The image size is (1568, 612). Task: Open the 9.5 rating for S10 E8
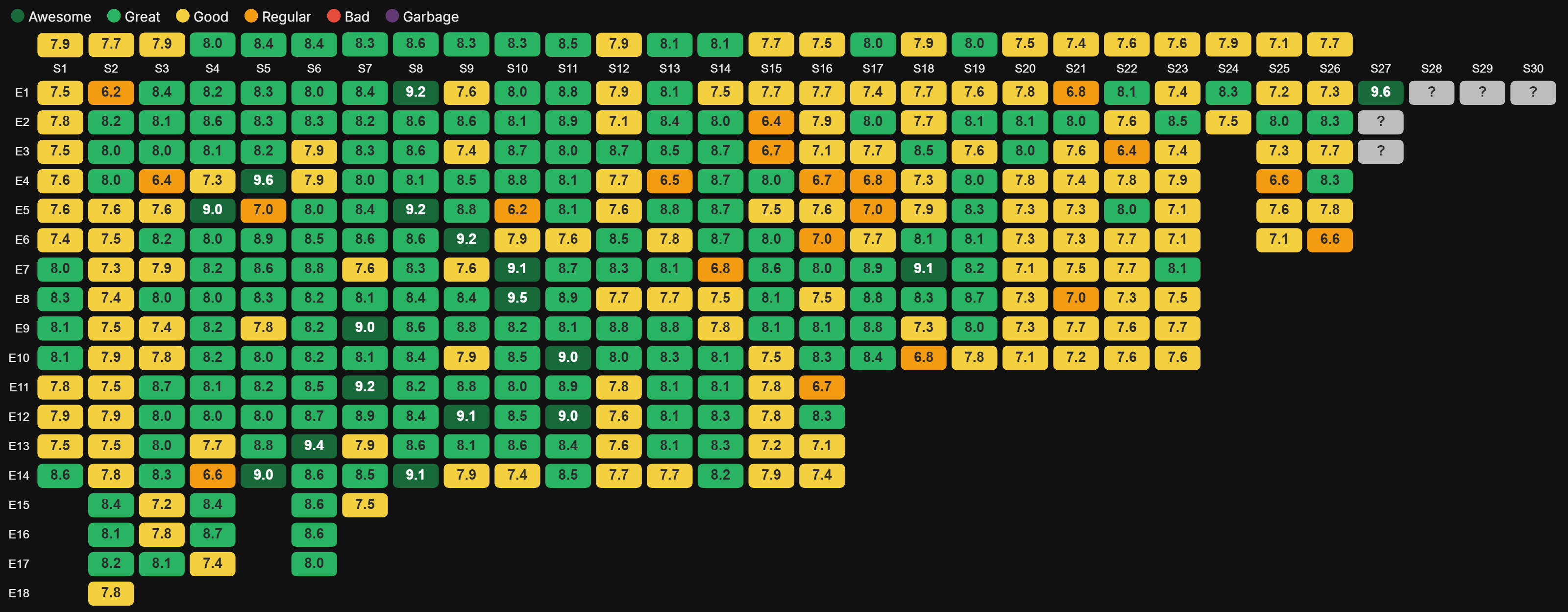(x=517, y=298)
